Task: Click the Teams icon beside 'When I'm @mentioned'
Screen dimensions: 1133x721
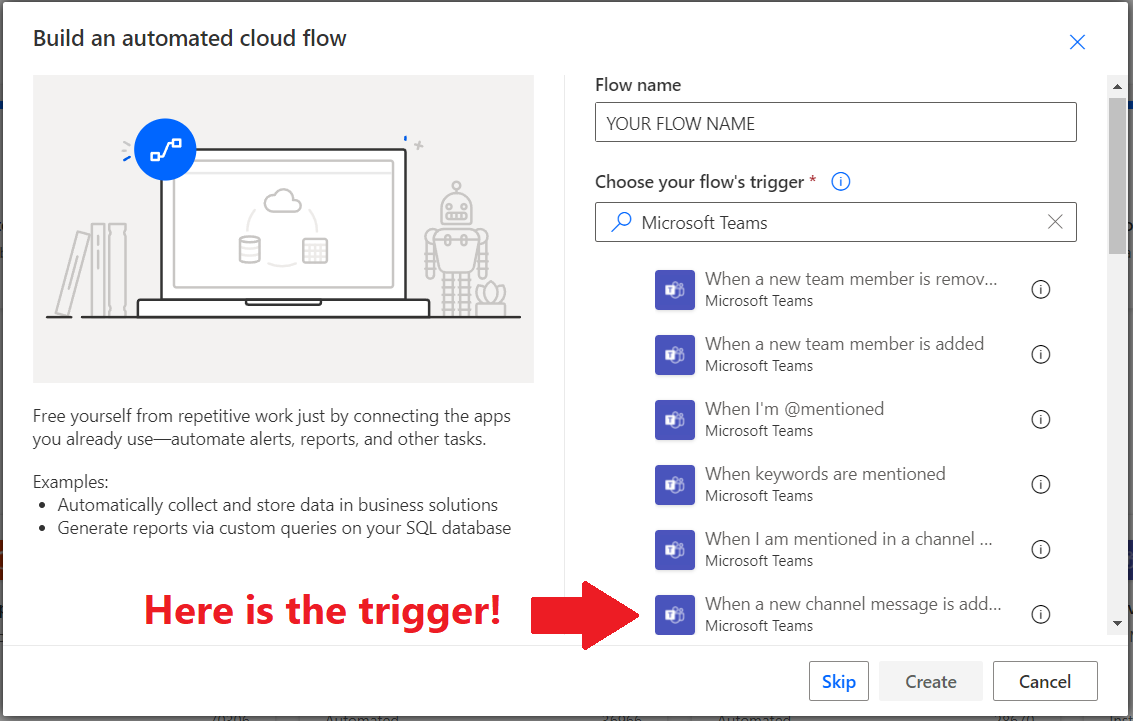Action: 674,420
